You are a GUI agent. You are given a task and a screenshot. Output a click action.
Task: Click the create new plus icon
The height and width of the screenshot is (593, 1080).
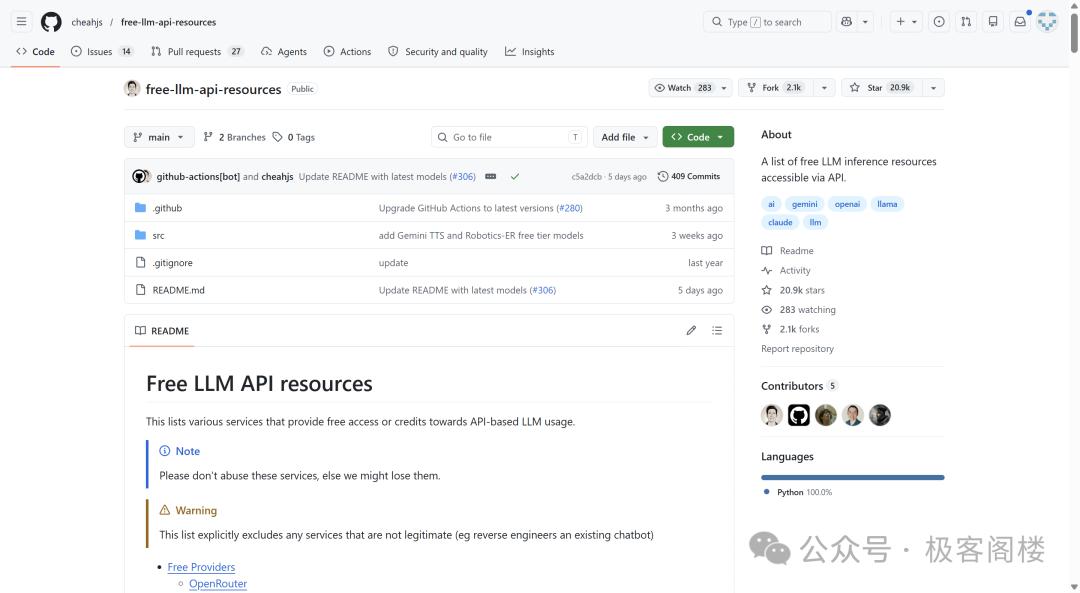[900, 22]
